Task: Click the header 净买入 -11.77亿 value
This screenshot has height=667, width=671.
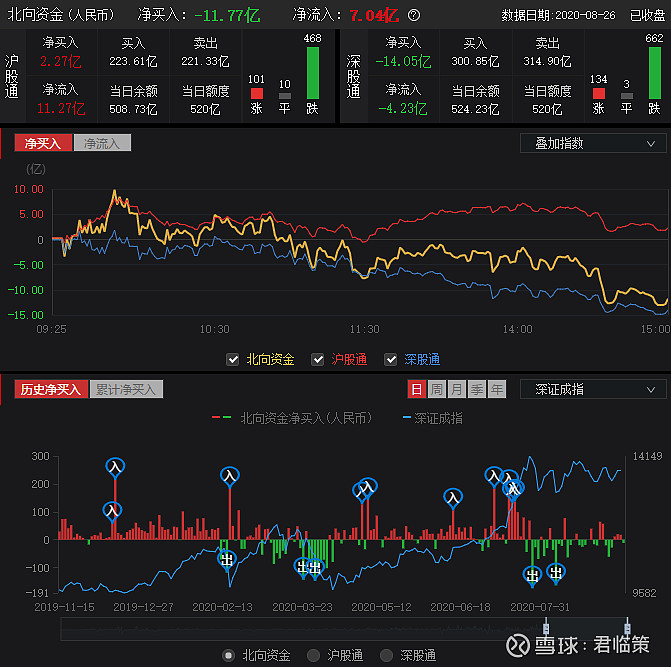Action: (227, 16)
